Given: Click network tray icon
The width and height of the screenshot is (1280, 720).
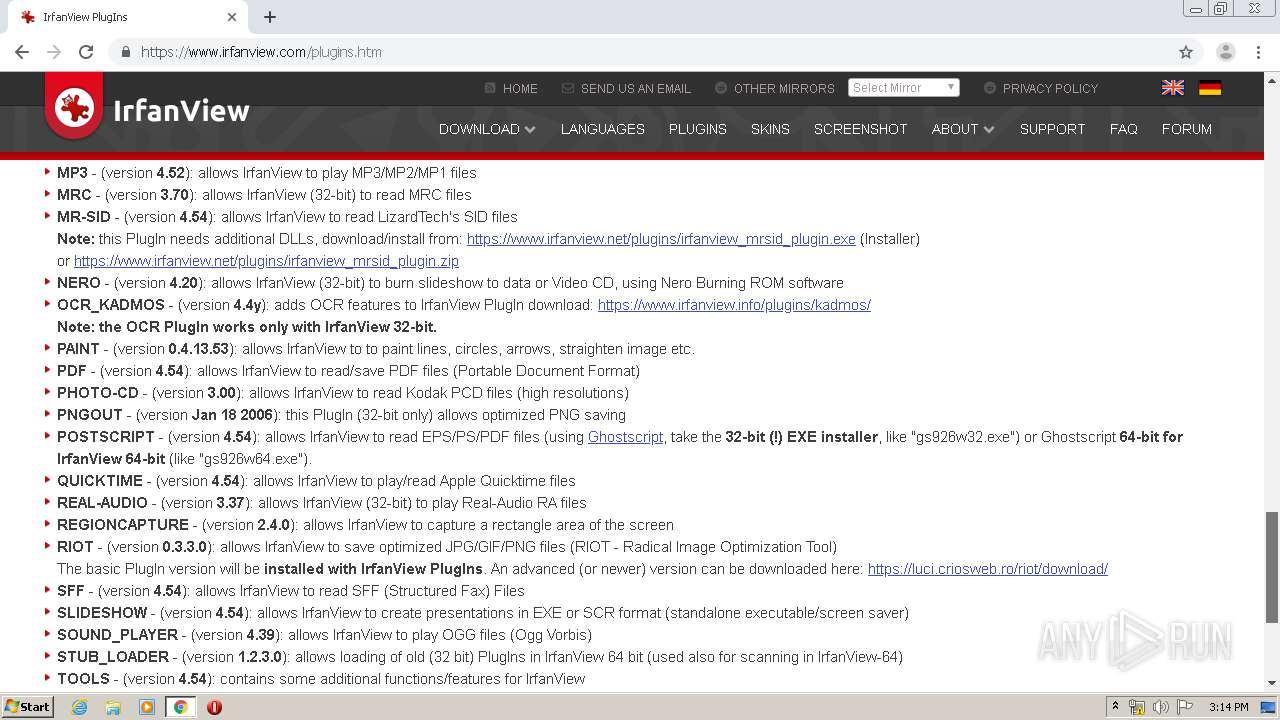Looking at the screenshot, I should [1137, 707].
